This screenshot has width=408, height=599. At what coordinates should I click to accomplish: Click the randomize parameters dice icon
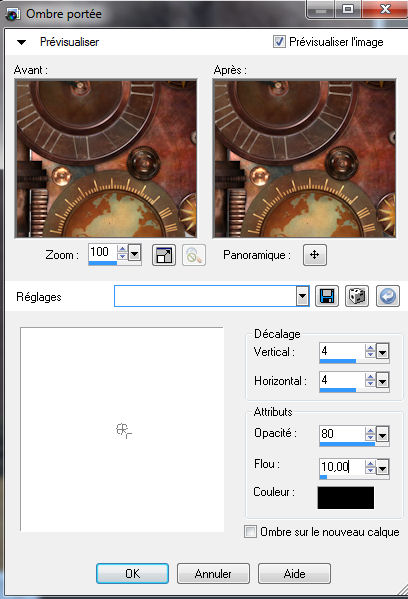pyautogui.click(x=357, y=296)
